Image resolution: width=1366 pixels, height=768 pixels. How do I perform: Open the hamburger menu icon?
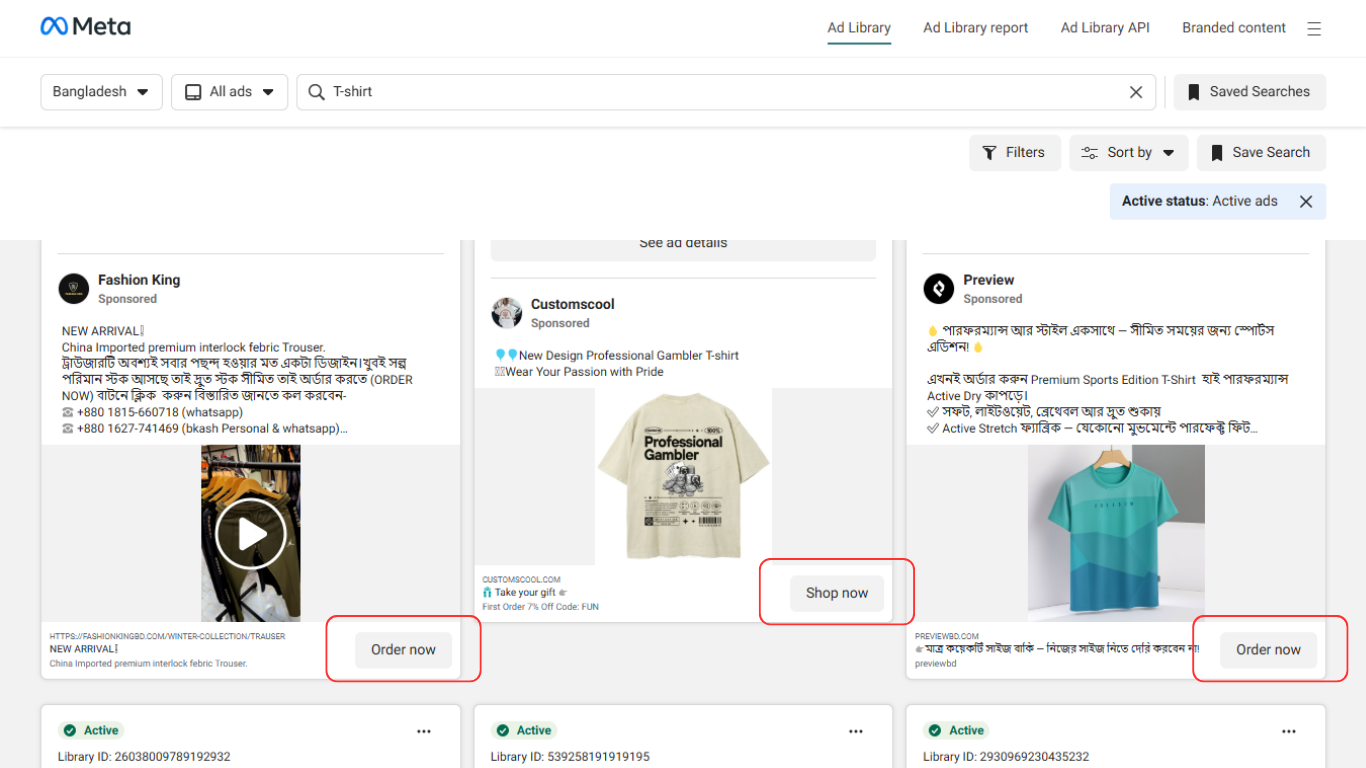(1314, 29)
